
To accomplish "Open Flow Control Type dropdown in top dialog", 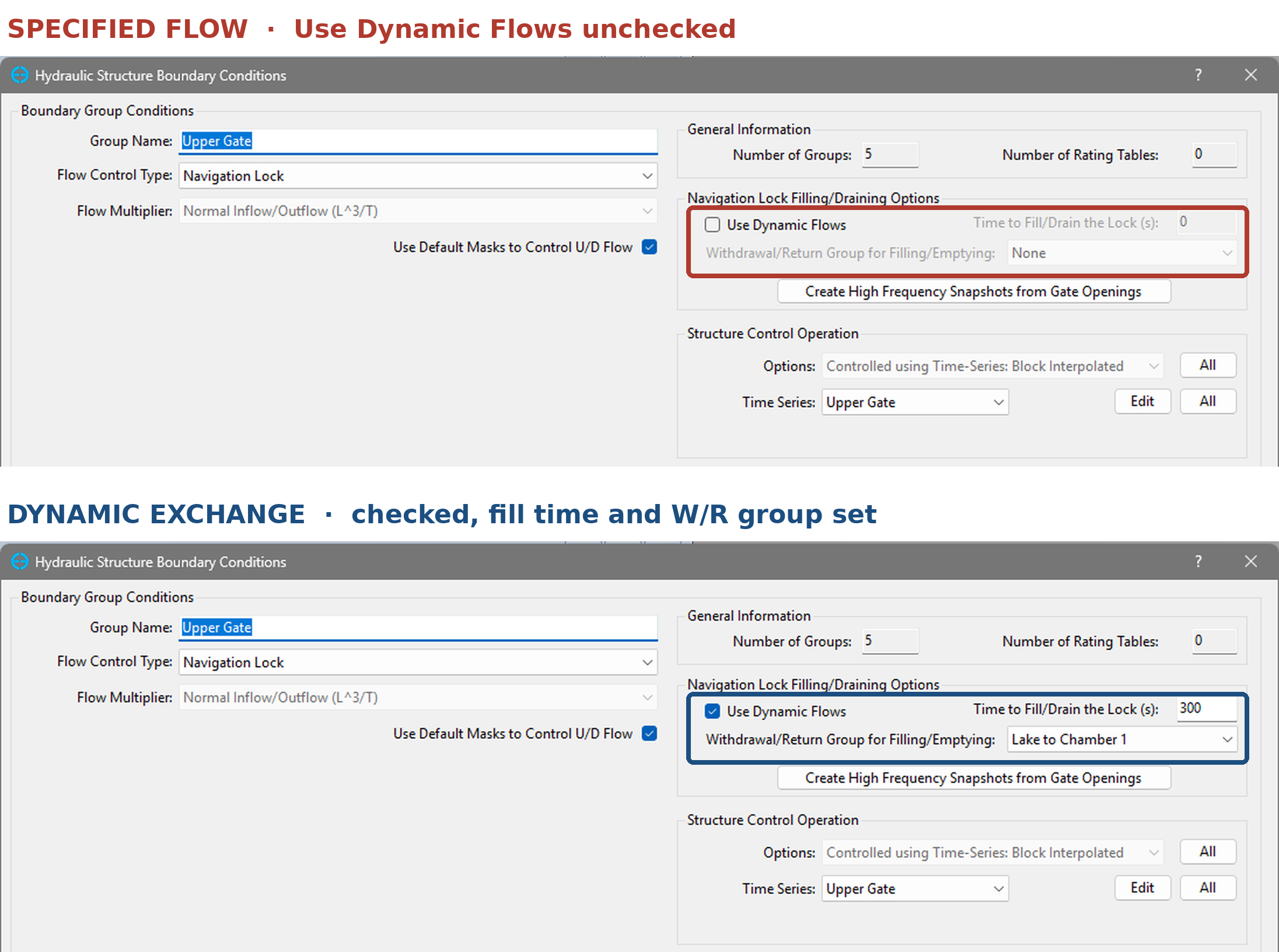I will coord(418,176).
